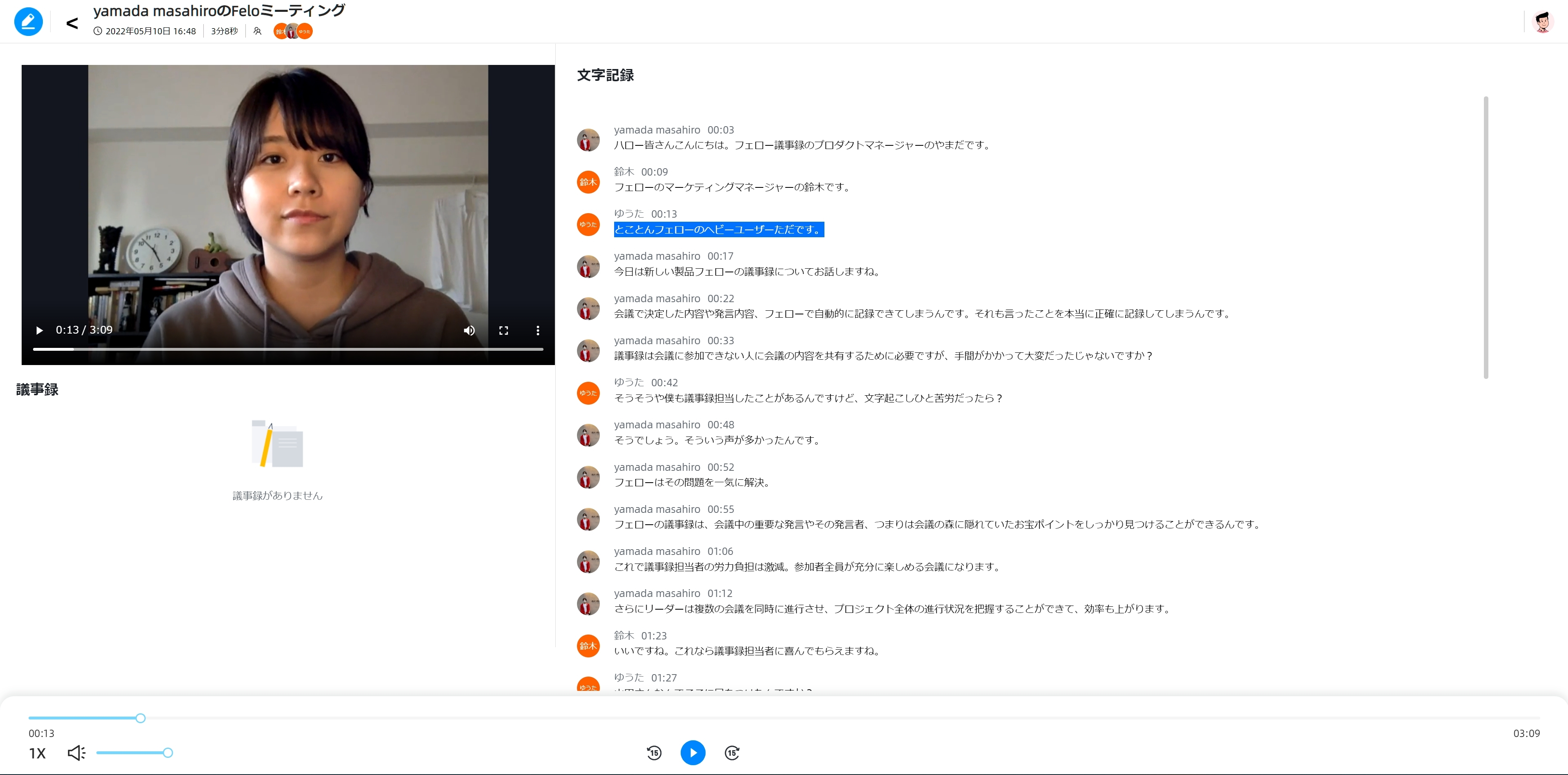Jump to 鈴木's transcript line at 01:23
The width and height of the screenshot is (1568, 775).
coord(746,651)
